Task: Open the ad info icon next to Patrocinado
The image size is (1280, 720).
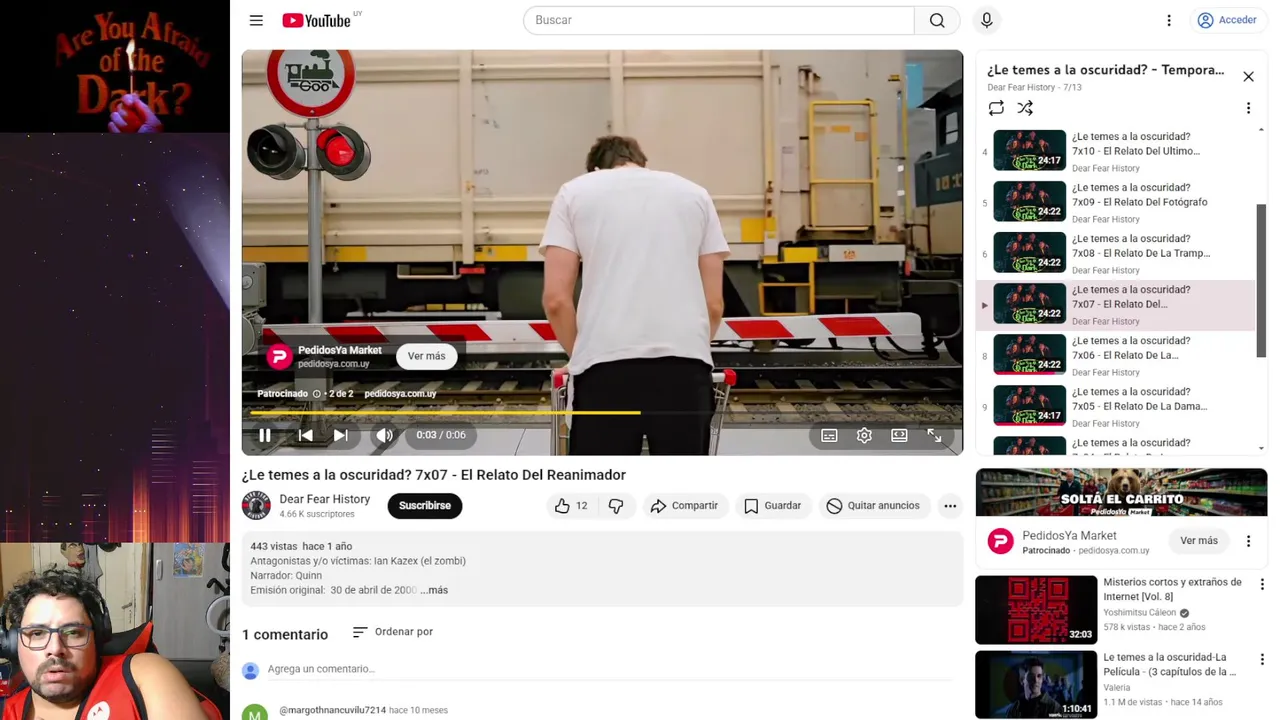Action: tap(316, 394)
